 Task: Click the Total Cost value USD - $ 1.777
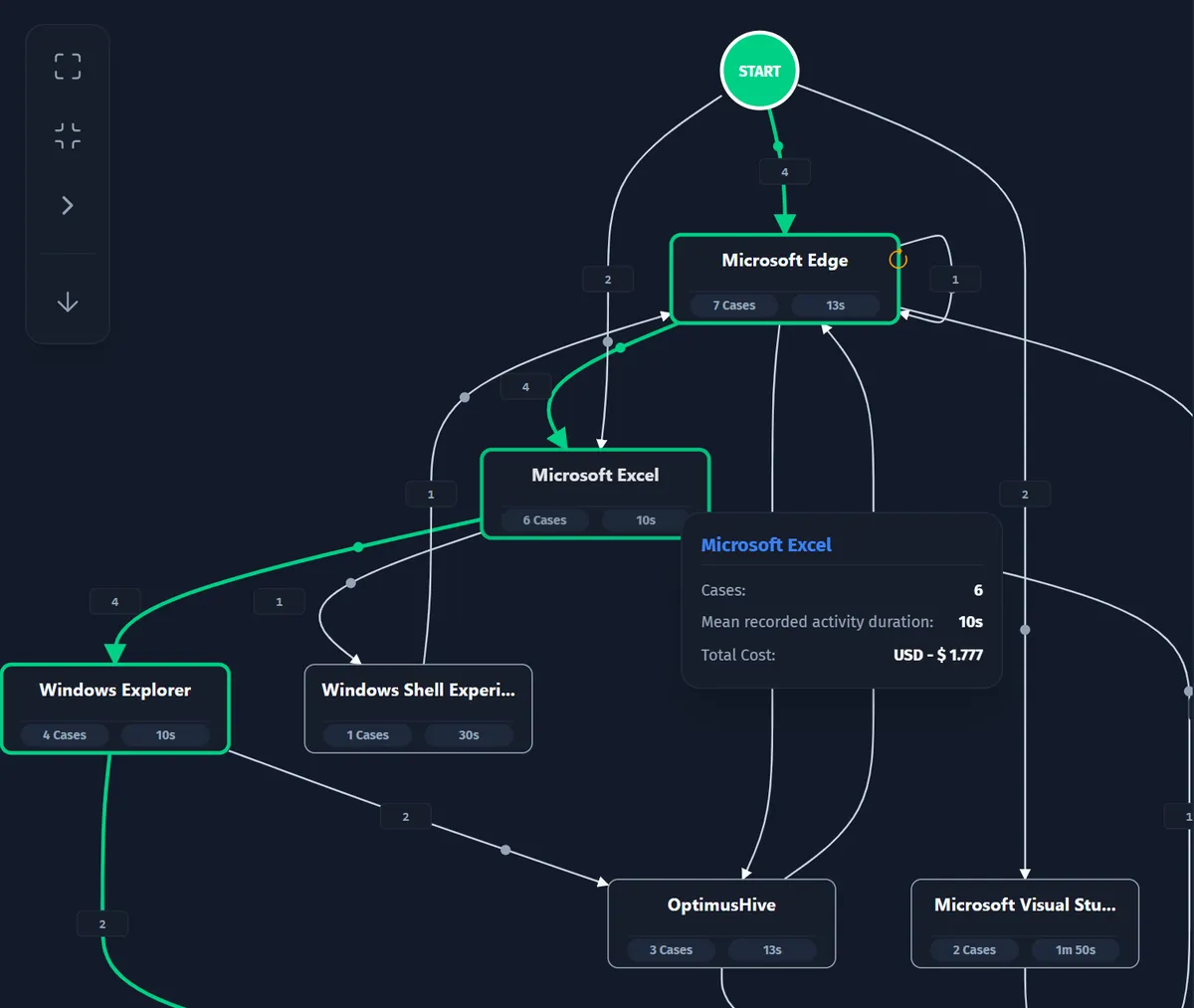pos(937,655)
